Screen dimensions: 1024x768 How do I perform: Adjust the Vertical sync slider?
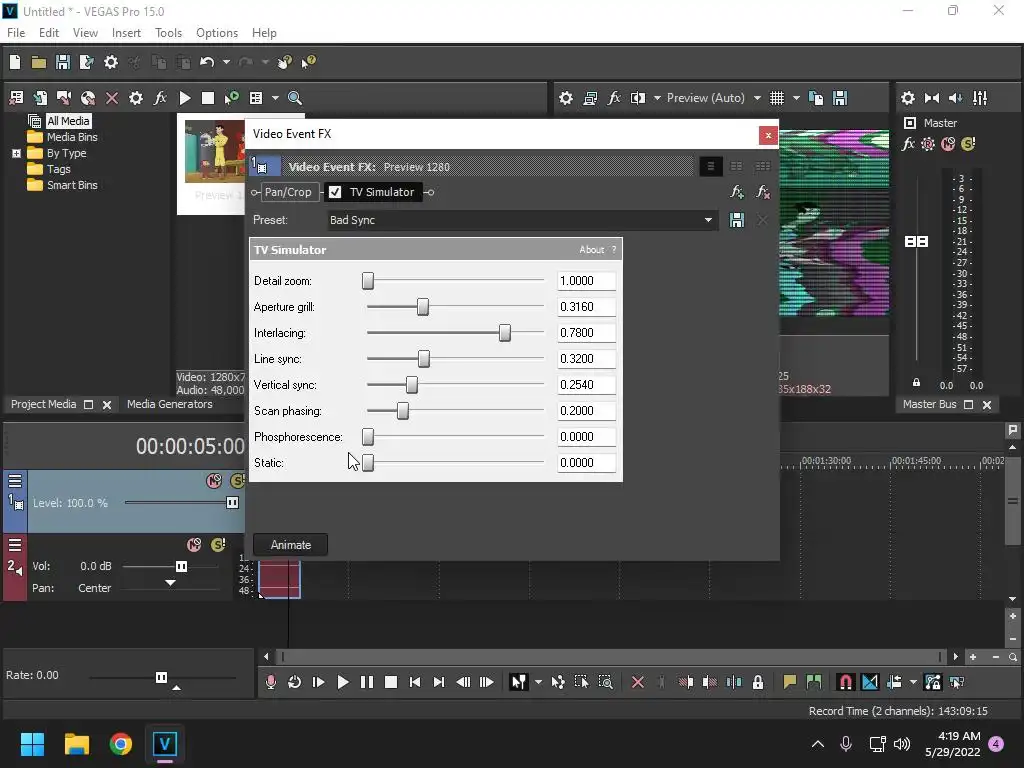click(x=411, y=385)
